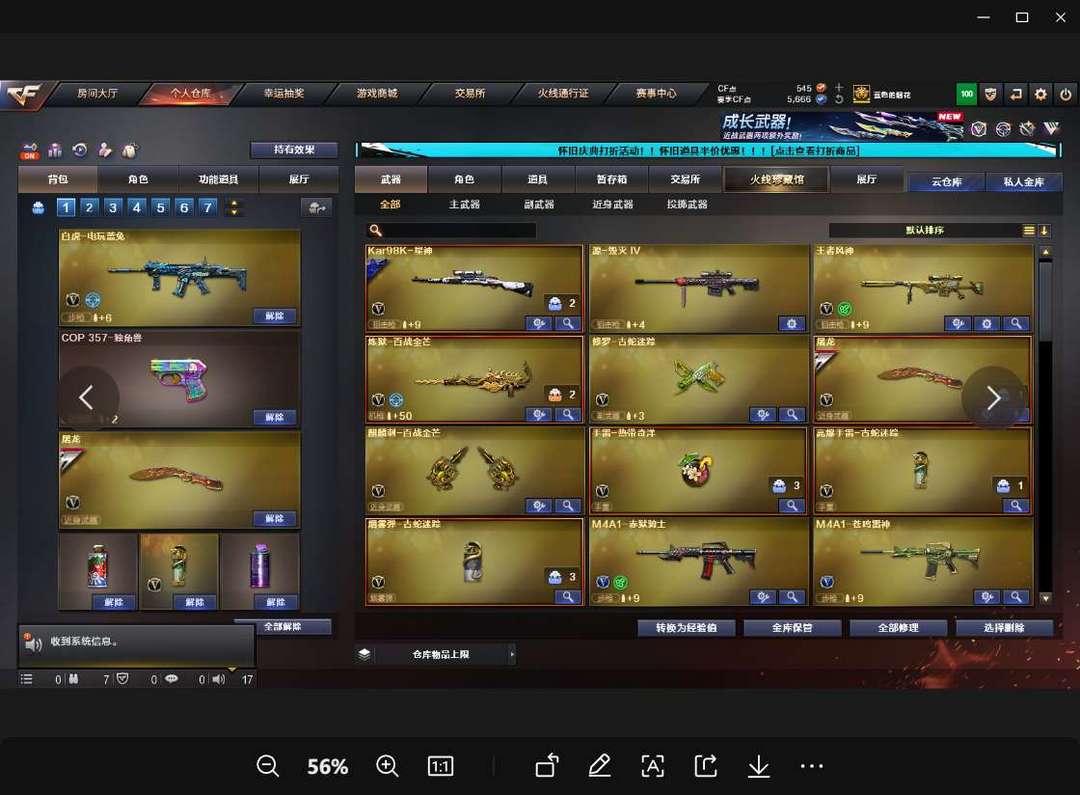Image resolution: width=1080 pixels, height=795 pixels.
Task: Click the 点击查看打折商品 link in cyan banner
Action: (x=816, y=151)
